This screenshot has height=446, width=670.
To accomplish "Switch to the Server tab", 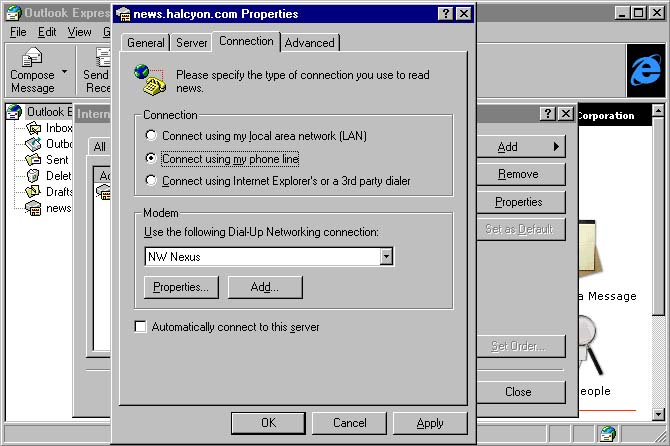I will 191,43.
